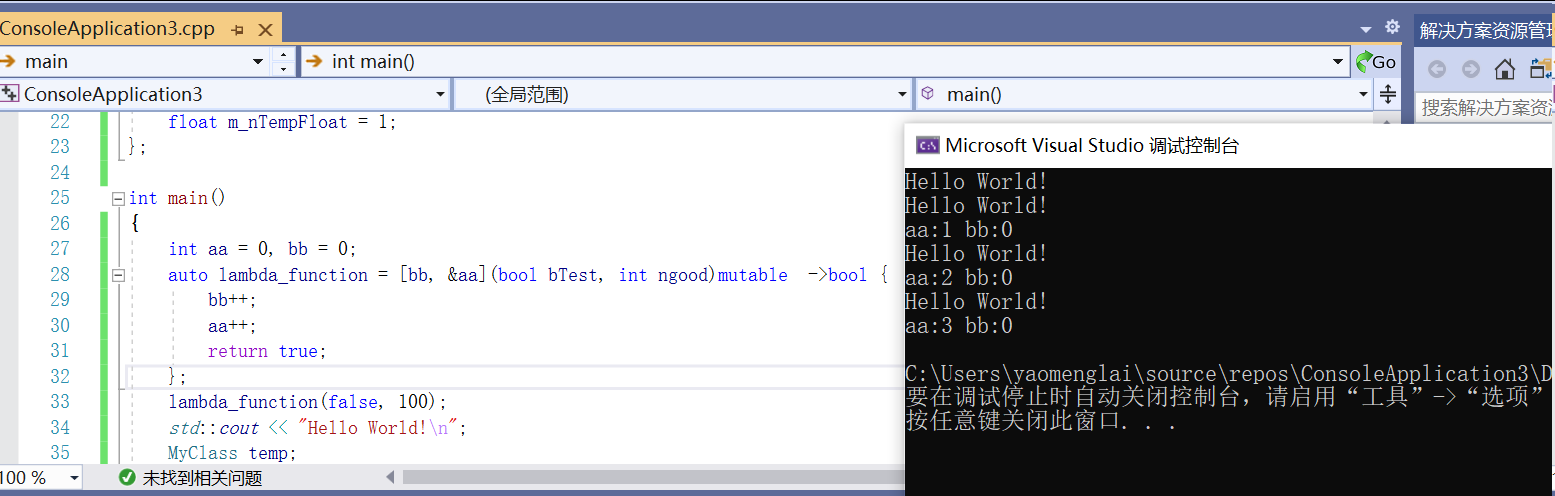Collapse the lambda_function code block
The image size is (1555, 496).
coord(119,274)
